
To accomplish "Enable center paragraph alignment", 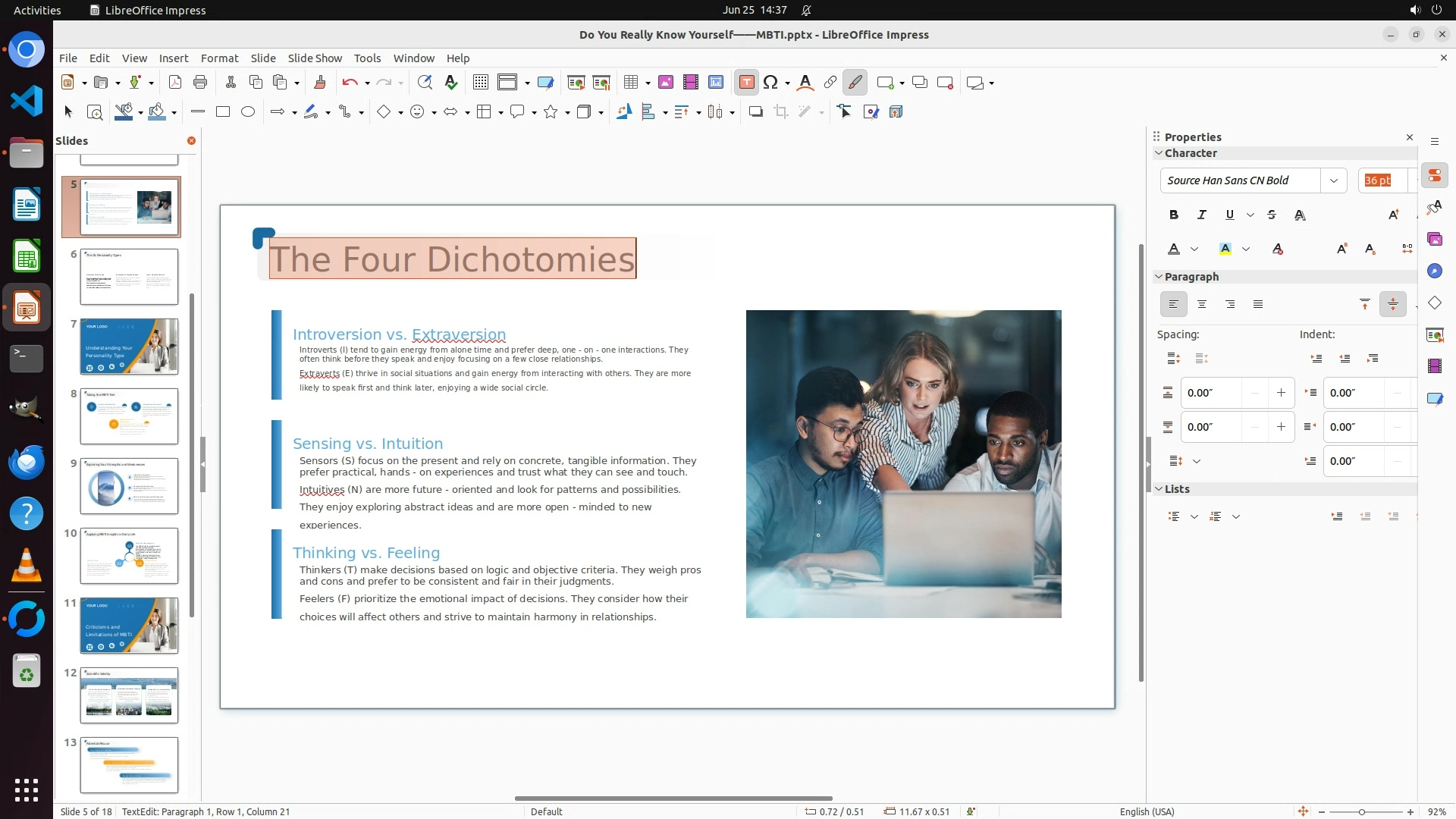I will pos(1201,304).
